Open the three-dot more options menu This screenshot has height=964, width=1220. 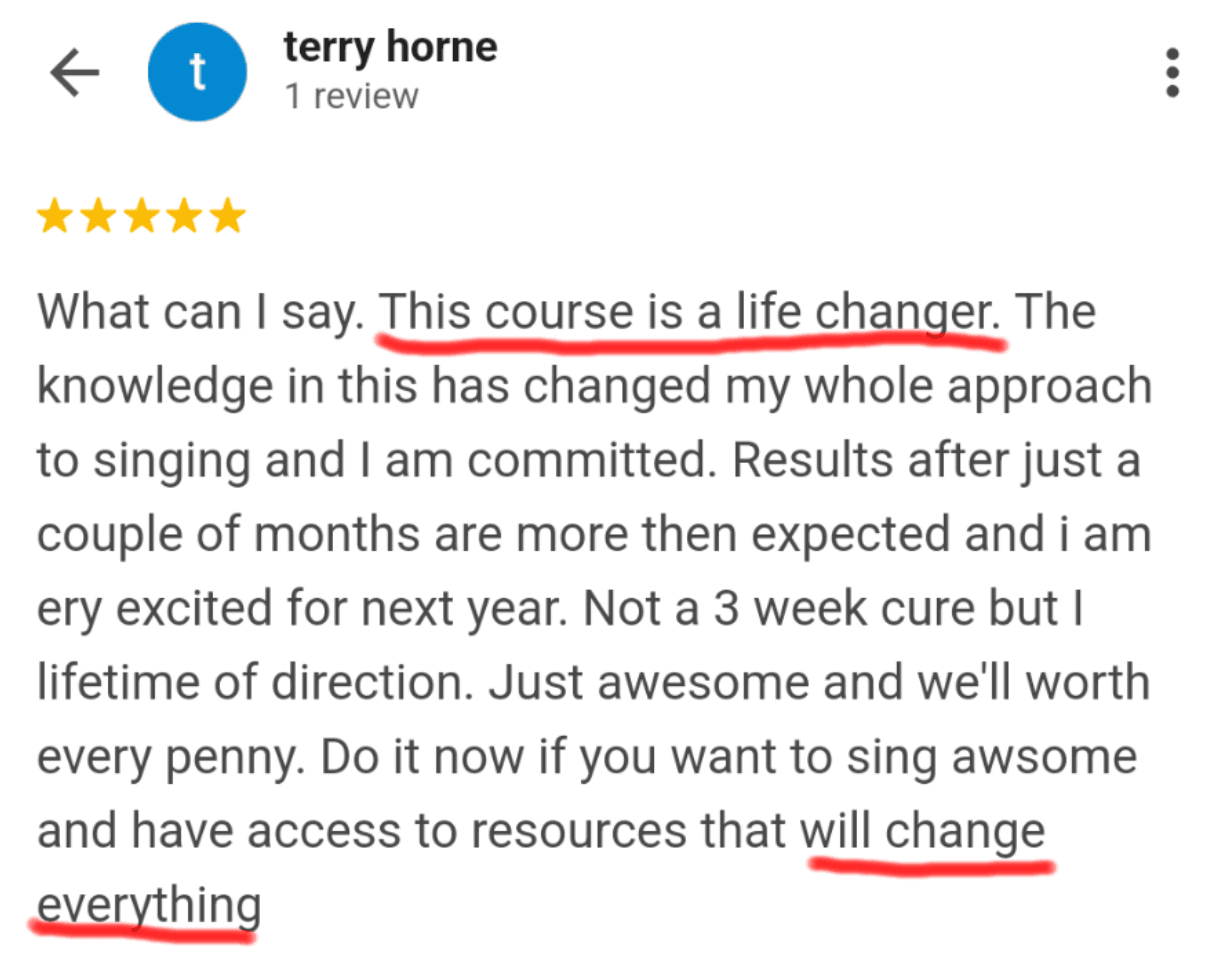click(x=1173, y=74)
